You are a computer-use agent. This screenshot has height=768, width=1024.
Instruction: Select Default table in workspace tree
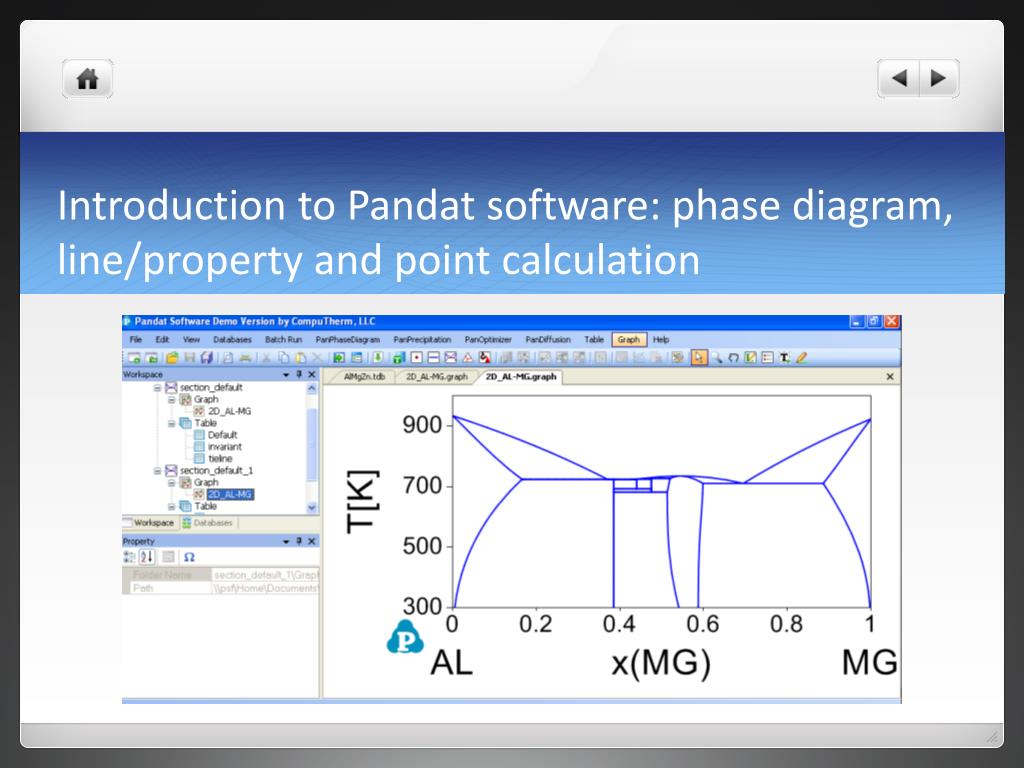point(222,435)
